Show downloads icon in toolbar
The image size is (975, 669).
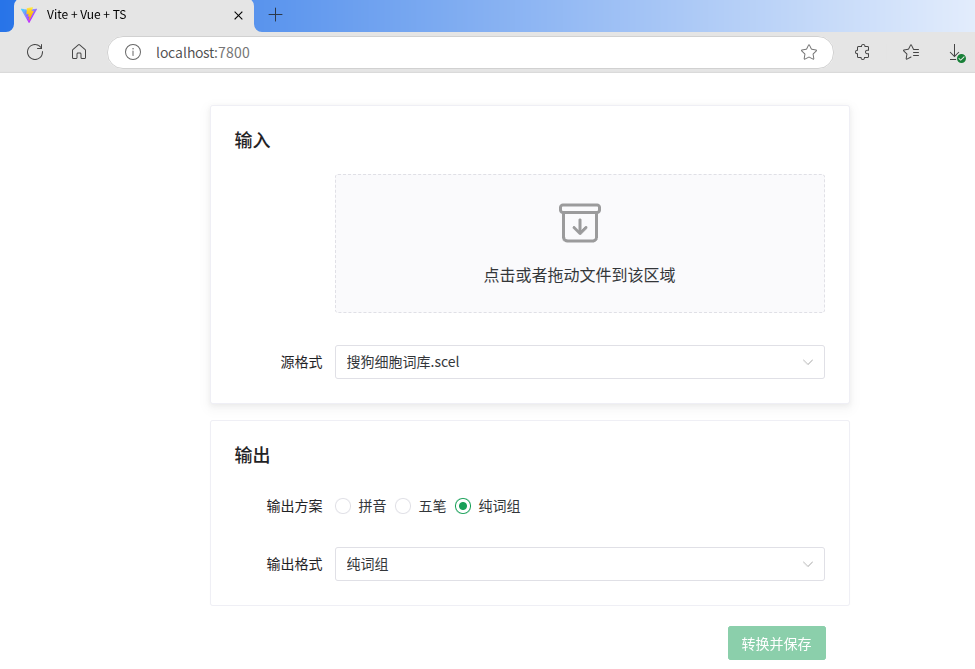[x=956, y=52]
